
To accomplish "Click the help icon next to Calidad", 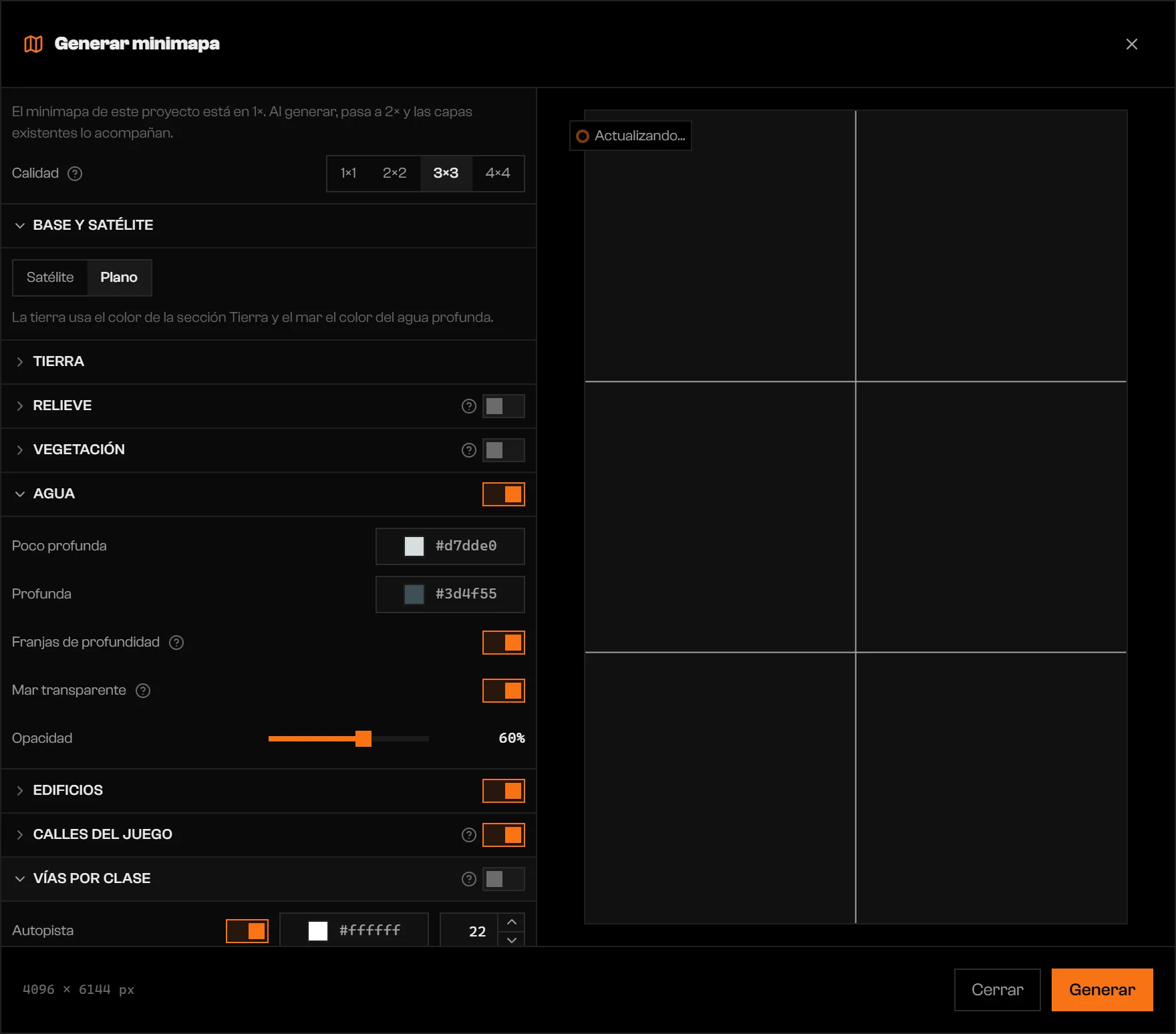I will 75,174.
